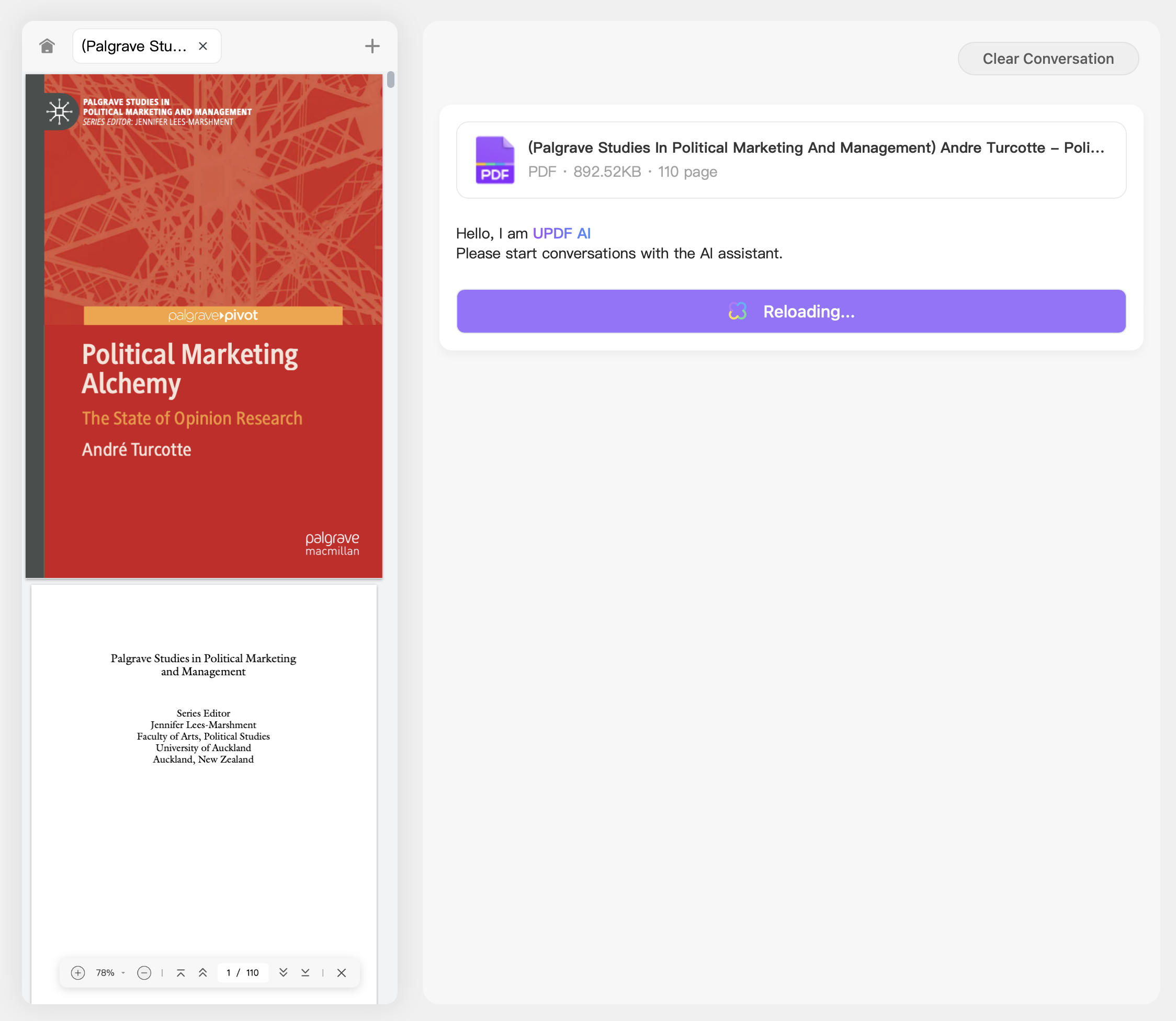Click the close tab icon on PDF tab
This screenshot has width=1176, height=1021.
point(204,46)
